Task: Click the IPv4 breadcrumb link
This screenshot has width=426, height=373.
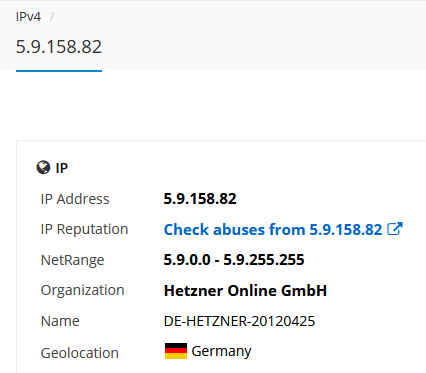Action: [x=28, y=16]
